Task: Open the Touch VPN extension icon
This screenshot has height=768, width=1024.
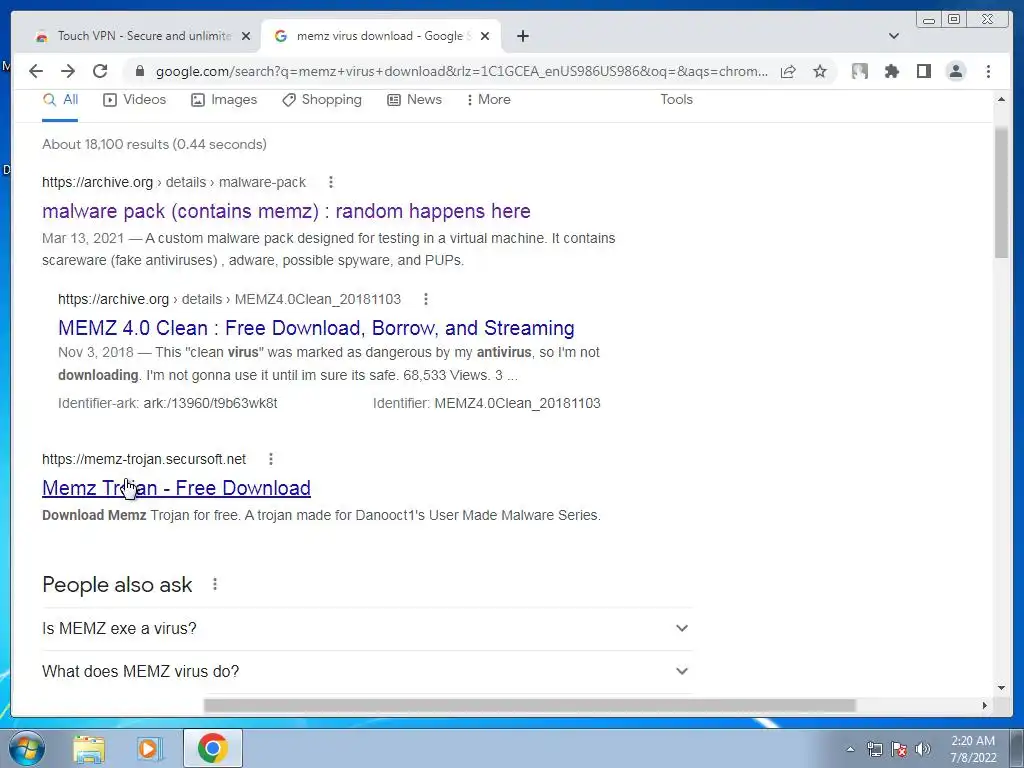Action: [859, 71]
